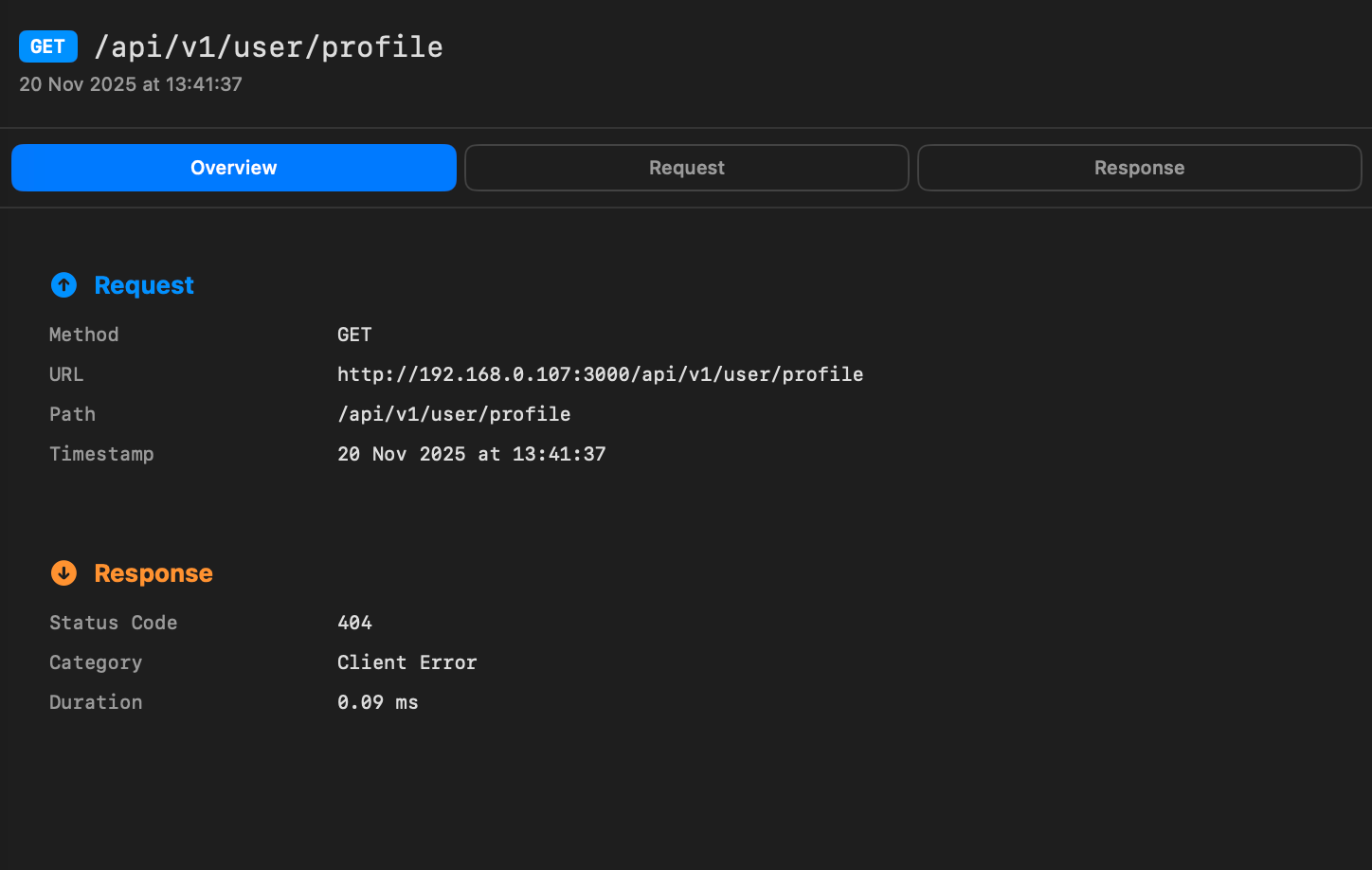Click the orange Response section heading
Image resolution: width=1372 pixels, height=870 pixels.
tap(153, 573)
